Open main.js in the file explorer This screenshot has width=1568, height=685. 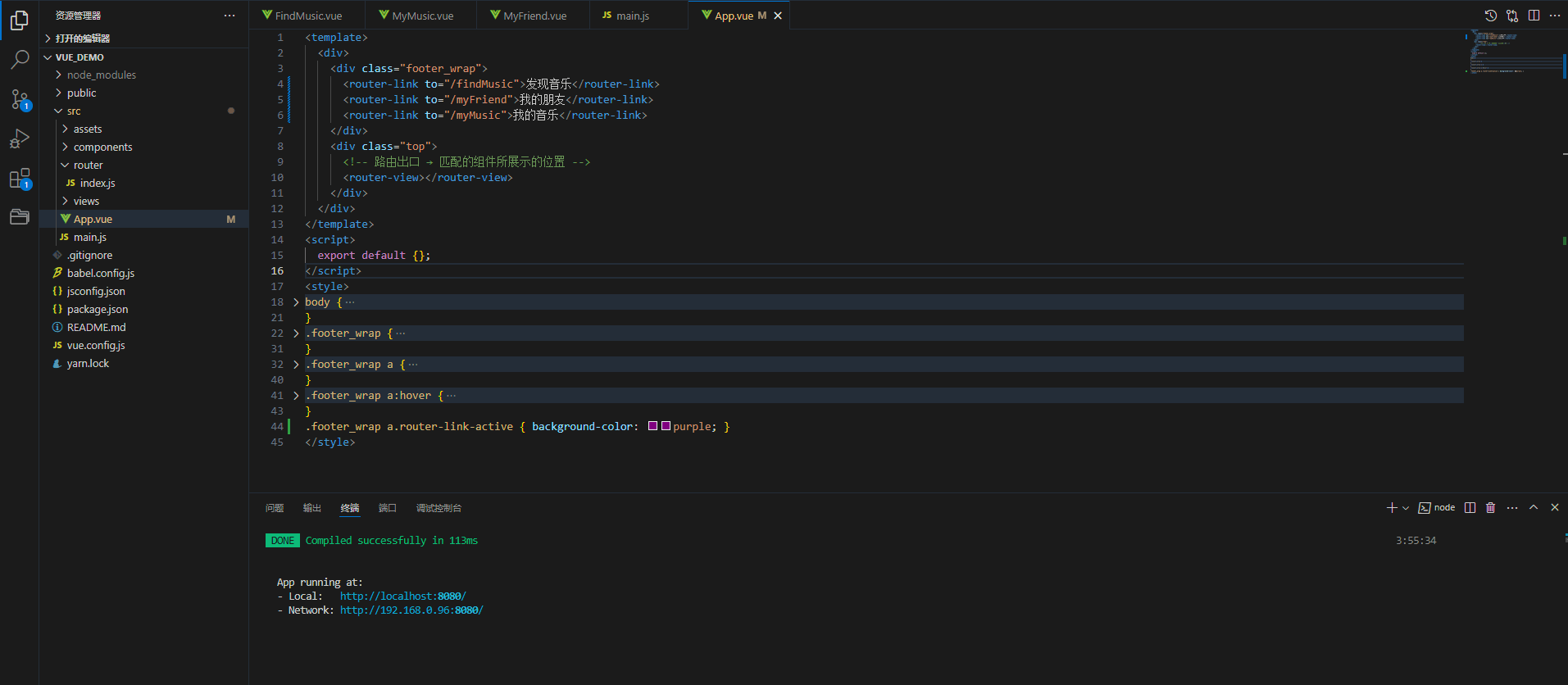pos(143,237)
